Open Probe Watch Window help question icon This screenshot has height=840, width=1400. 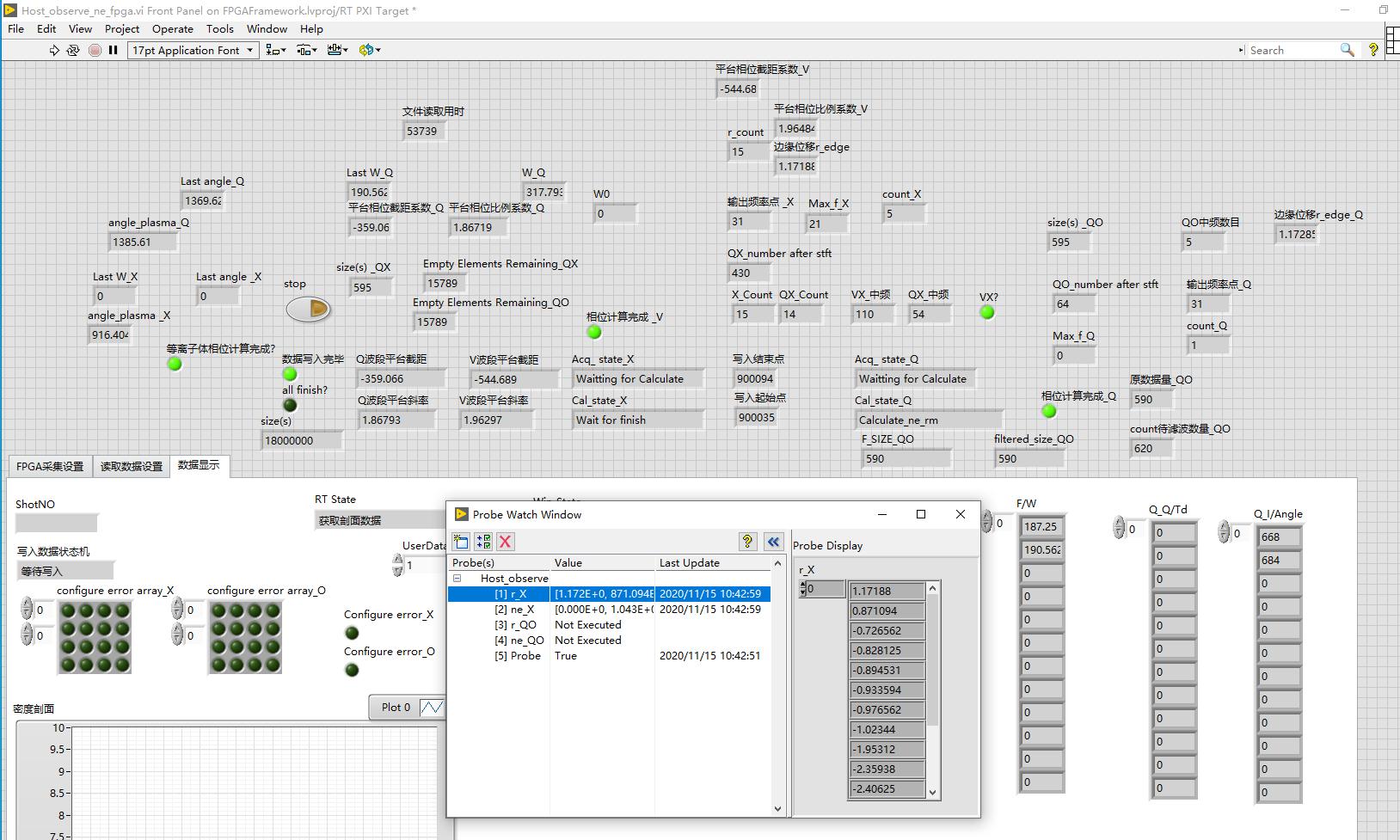(x=747, y=542)
